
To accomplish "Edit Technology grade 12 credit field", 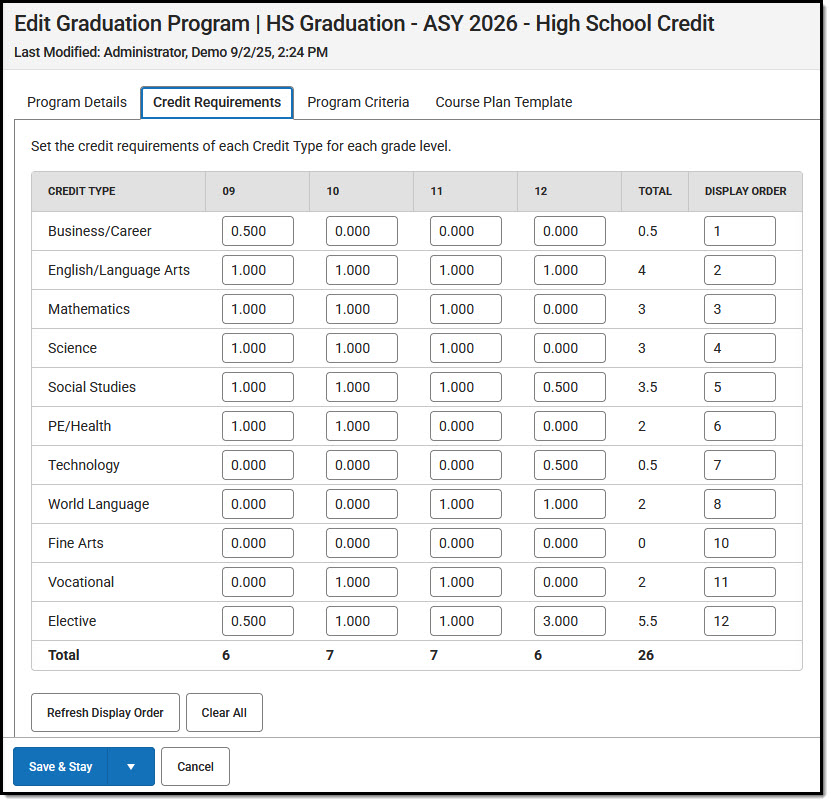I will point(570,464).
